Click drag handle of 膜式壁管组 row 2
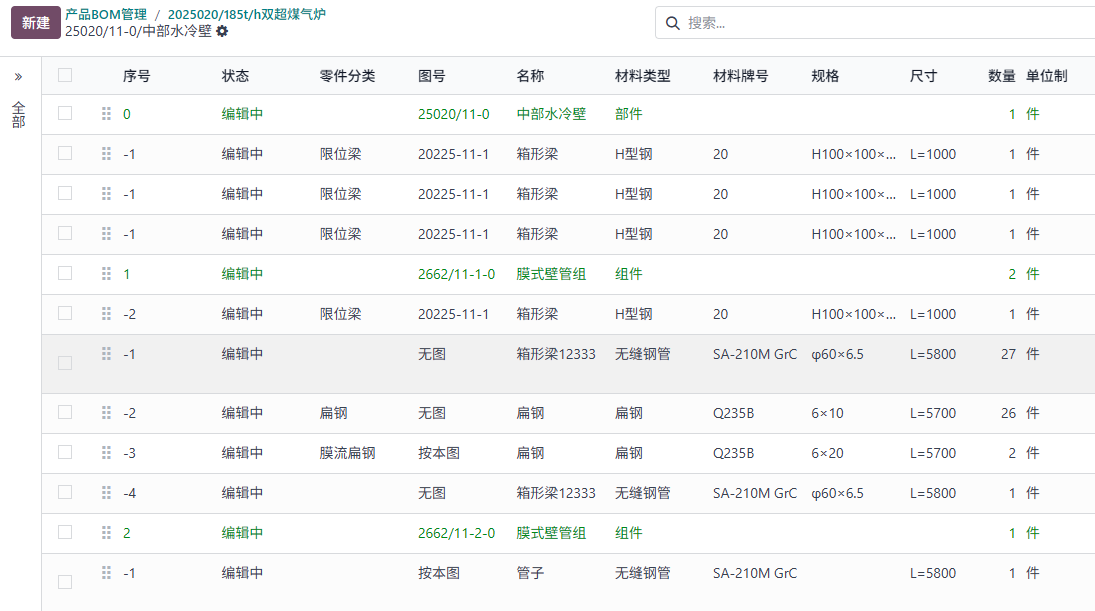The height and width of the screenshot is (611, 1095). coord(106,533)
